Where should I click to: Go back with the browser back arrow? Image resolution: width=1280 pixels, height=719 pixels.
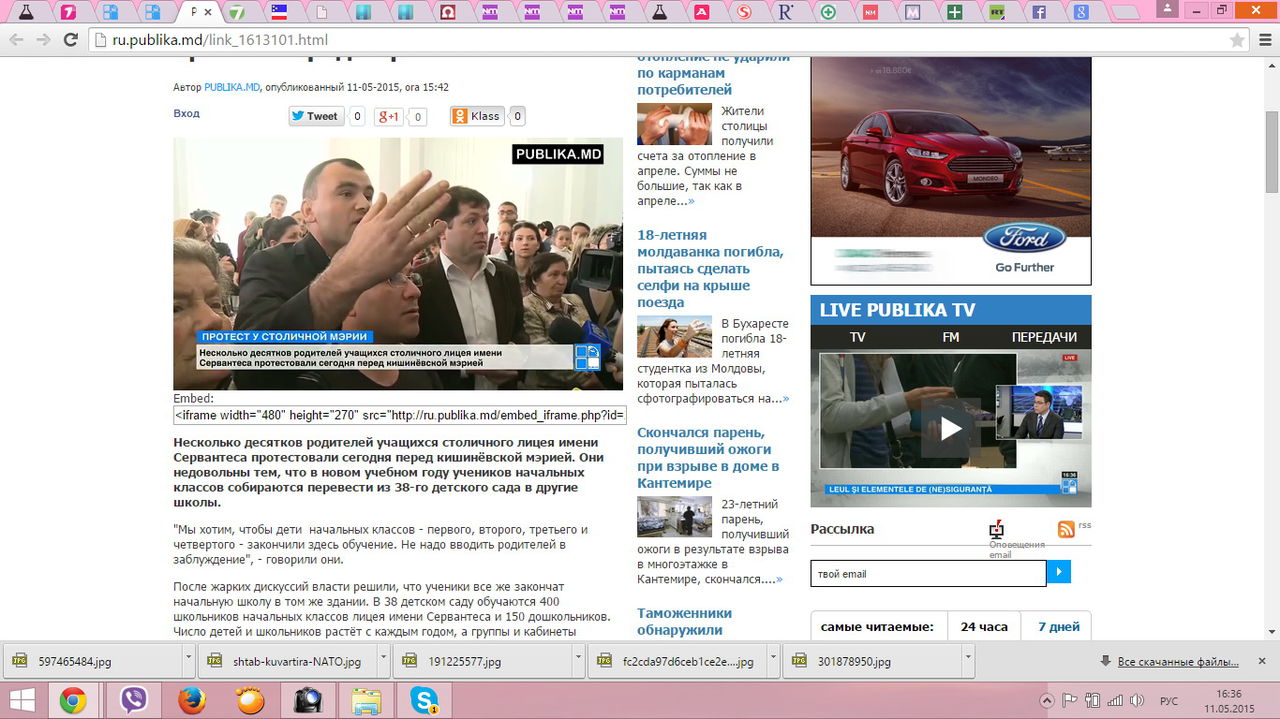16,40
